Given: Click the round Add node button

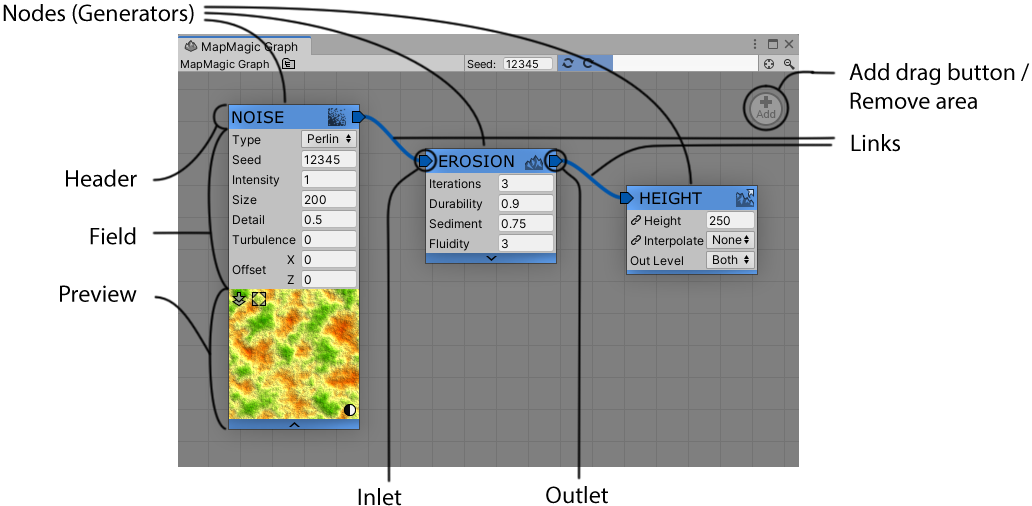Looking at the screenshot, I should (766, 106).
